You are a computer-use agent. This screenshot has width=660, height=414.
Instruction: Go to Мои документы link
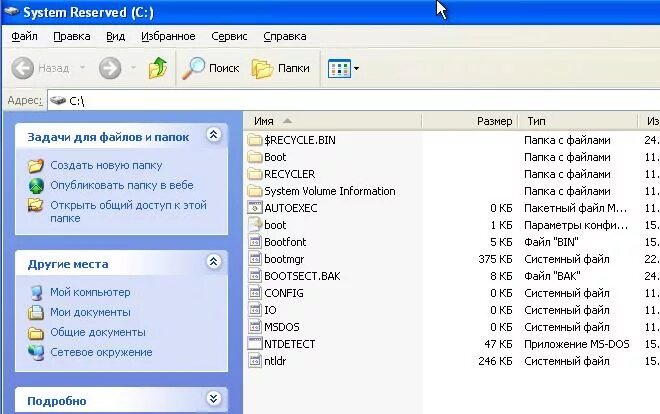90,312
